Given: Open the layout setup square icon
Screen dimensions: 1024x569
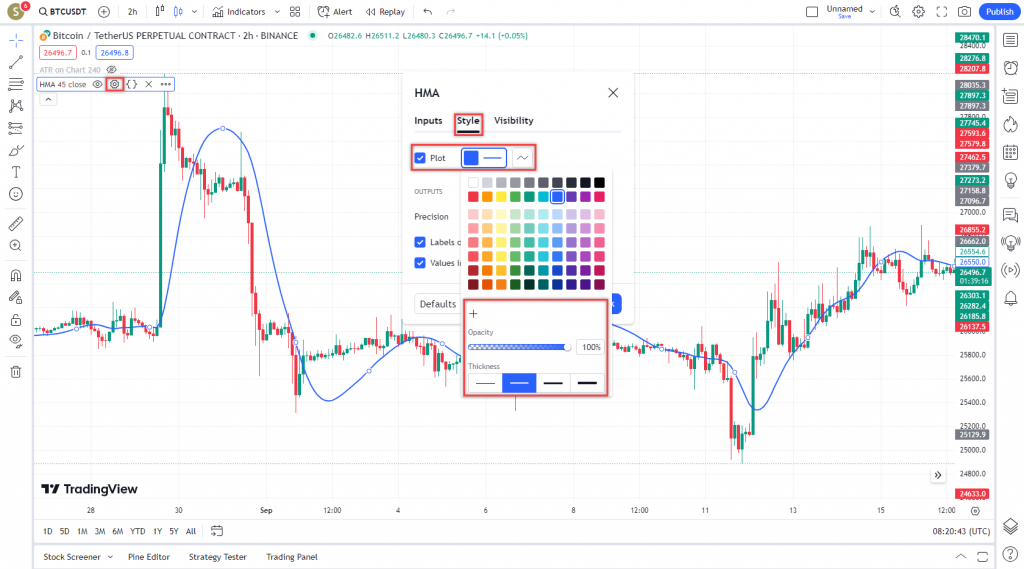Looking at the screenshot, I should [x=812, y=12].
